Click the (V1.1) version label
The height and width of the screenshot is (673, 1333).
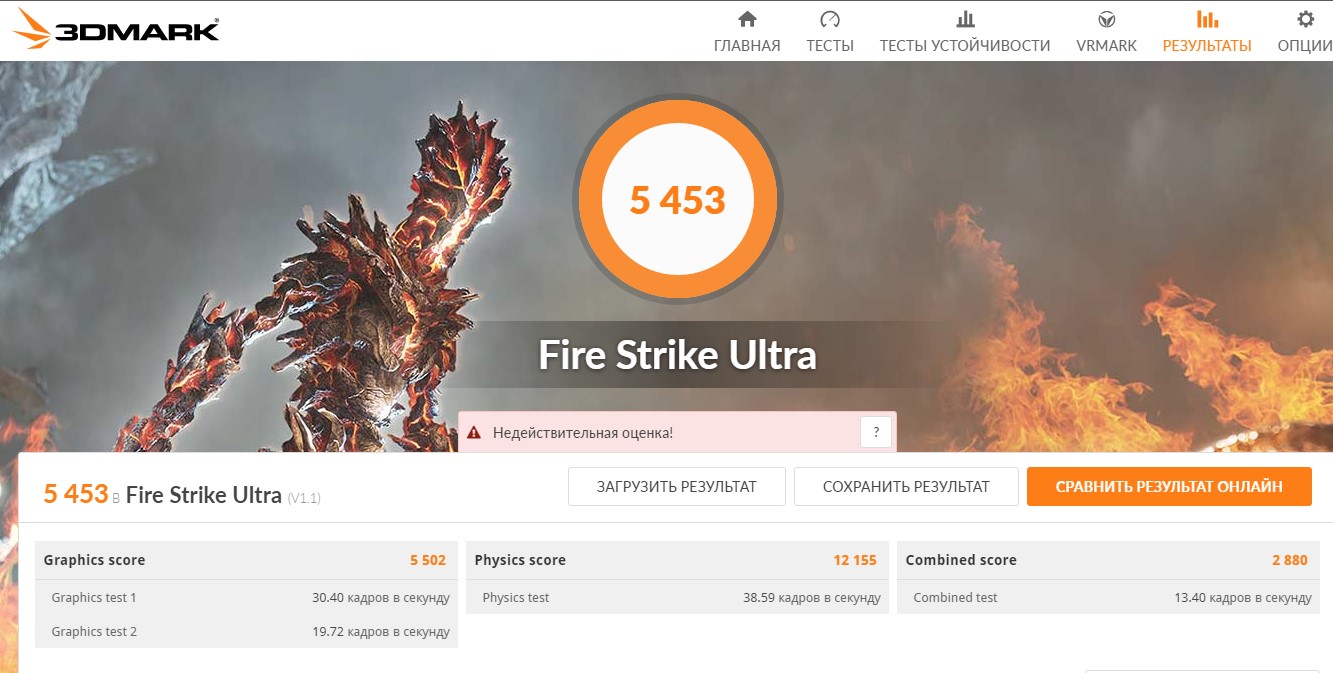pos(304,497)
